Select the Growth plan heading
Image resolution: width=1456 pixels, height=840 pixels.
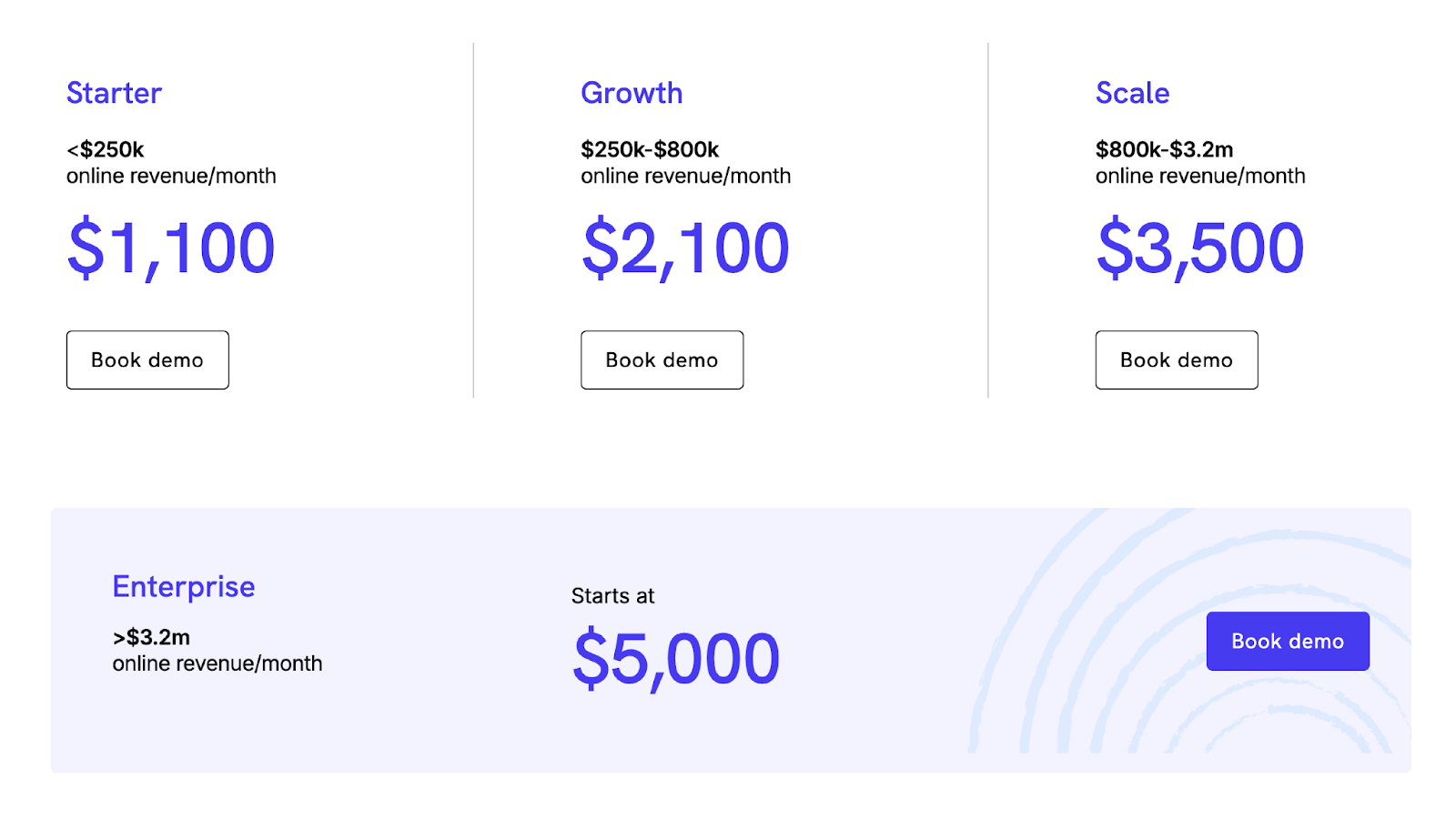click(x=632, y=92)
